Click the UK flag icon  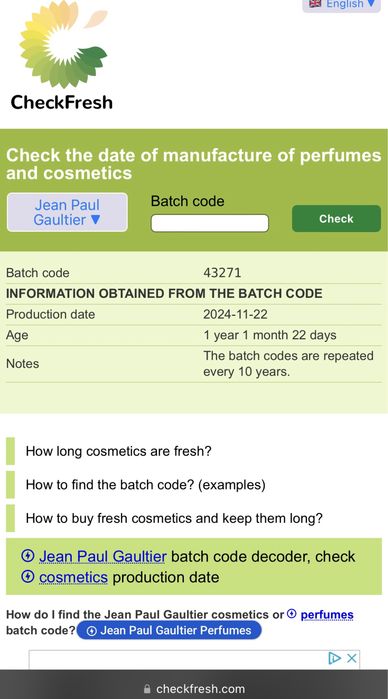[315, 4]
